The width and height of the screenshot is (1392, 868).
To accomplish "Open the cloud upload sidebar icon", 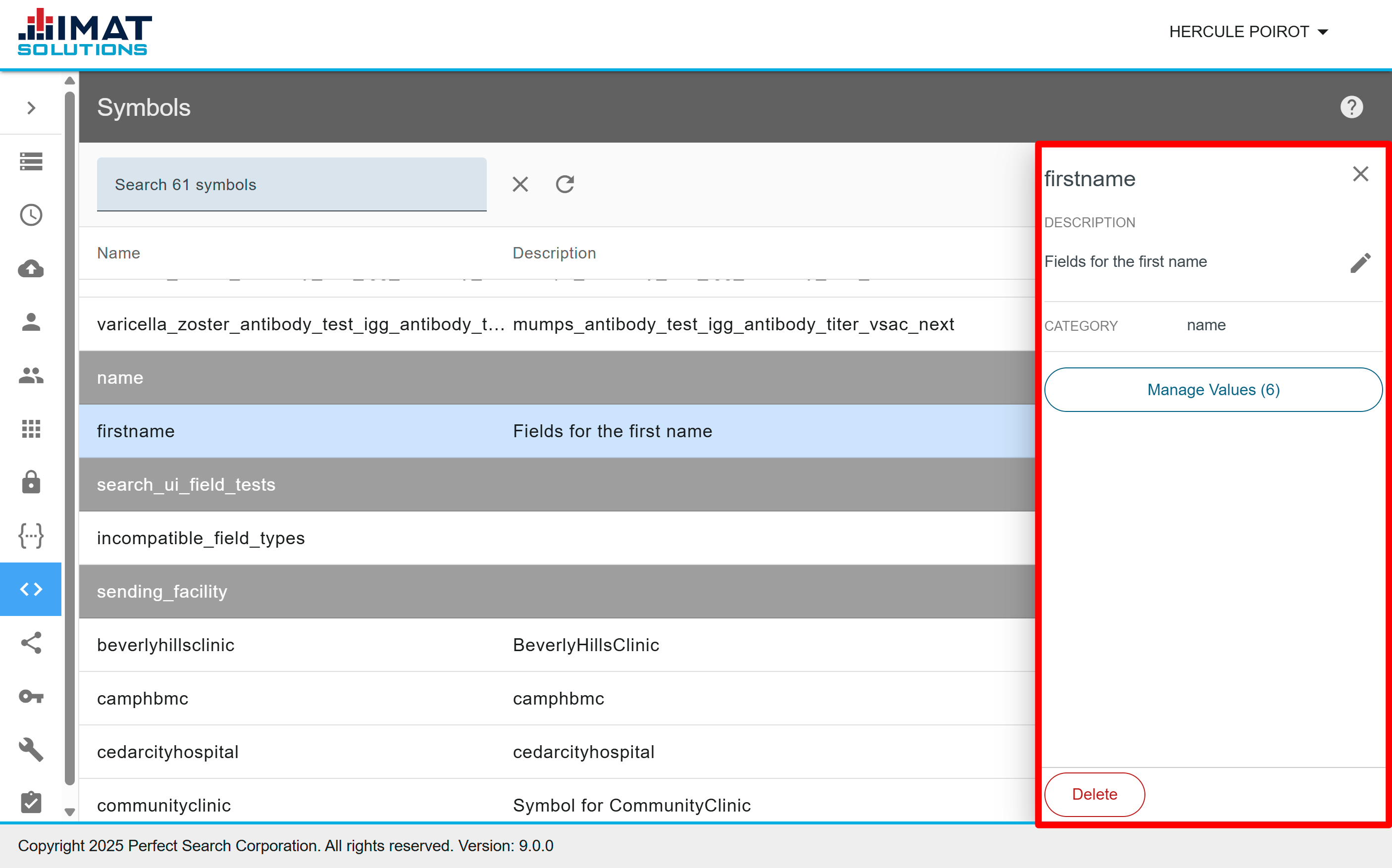I will tap(31, 269).
